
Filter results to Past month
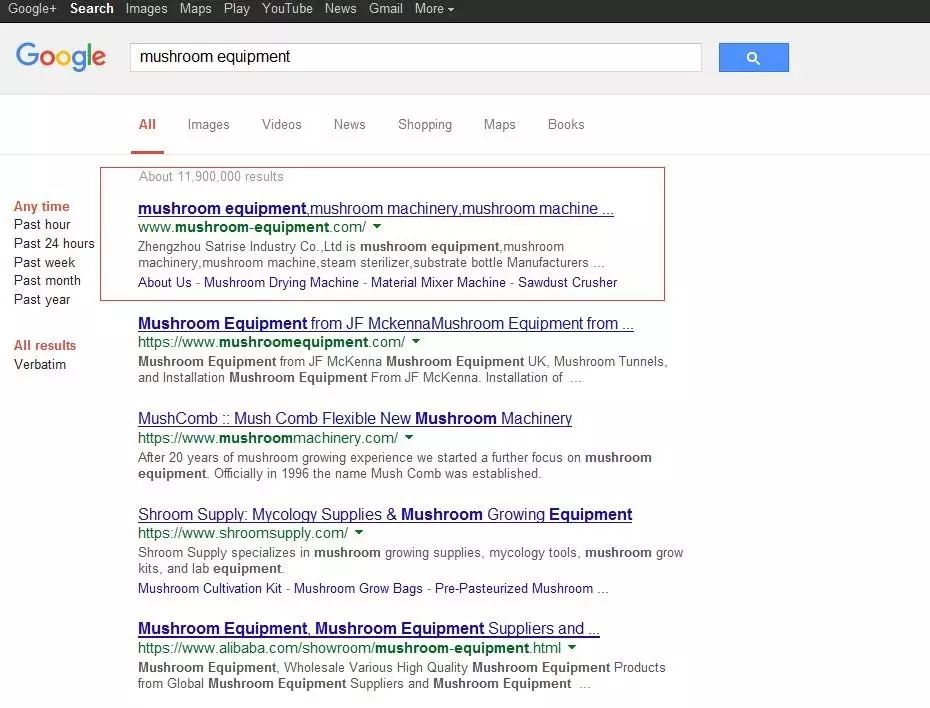coord(47,280)
